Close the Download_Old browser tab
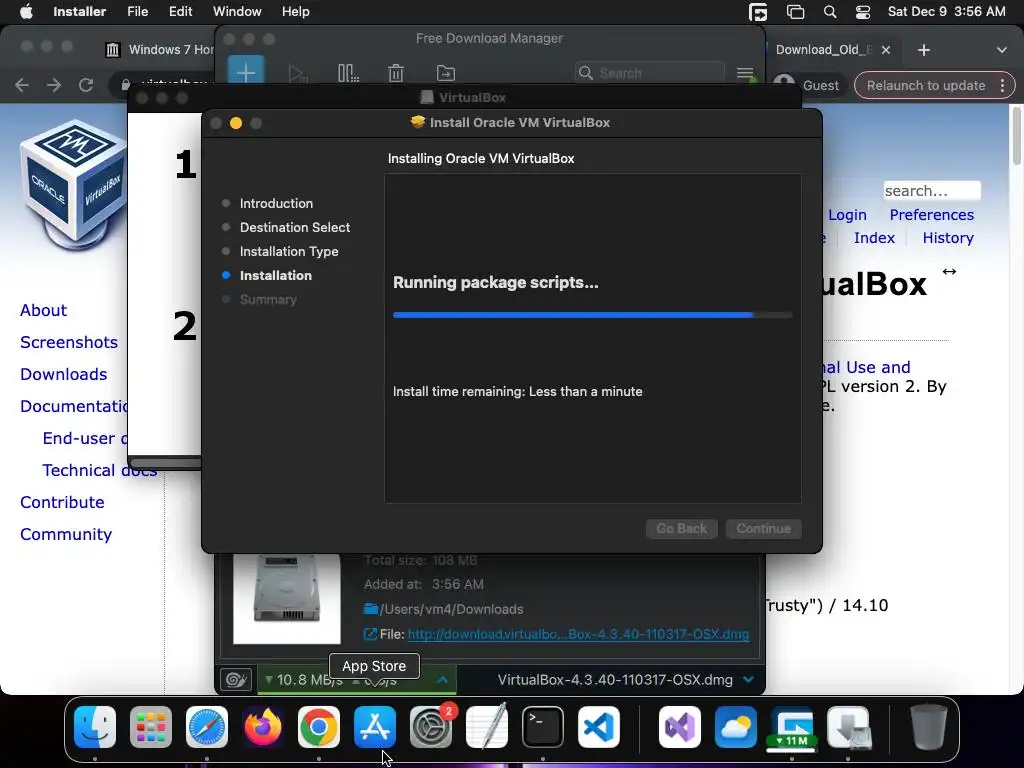1024x768 pixels. coord(886,50)
